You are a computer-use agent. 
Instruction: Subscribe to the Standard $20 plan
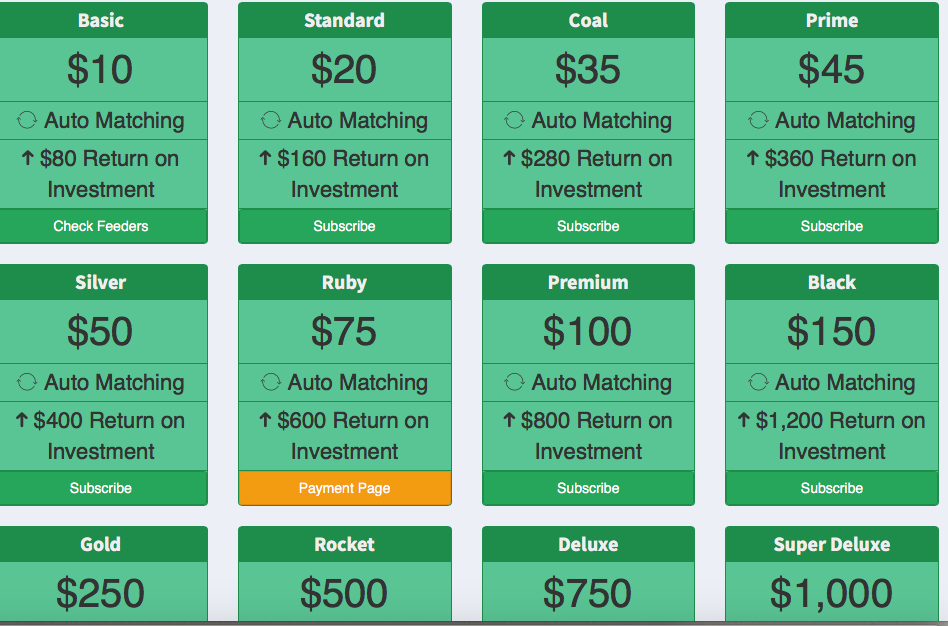(345, 226)
